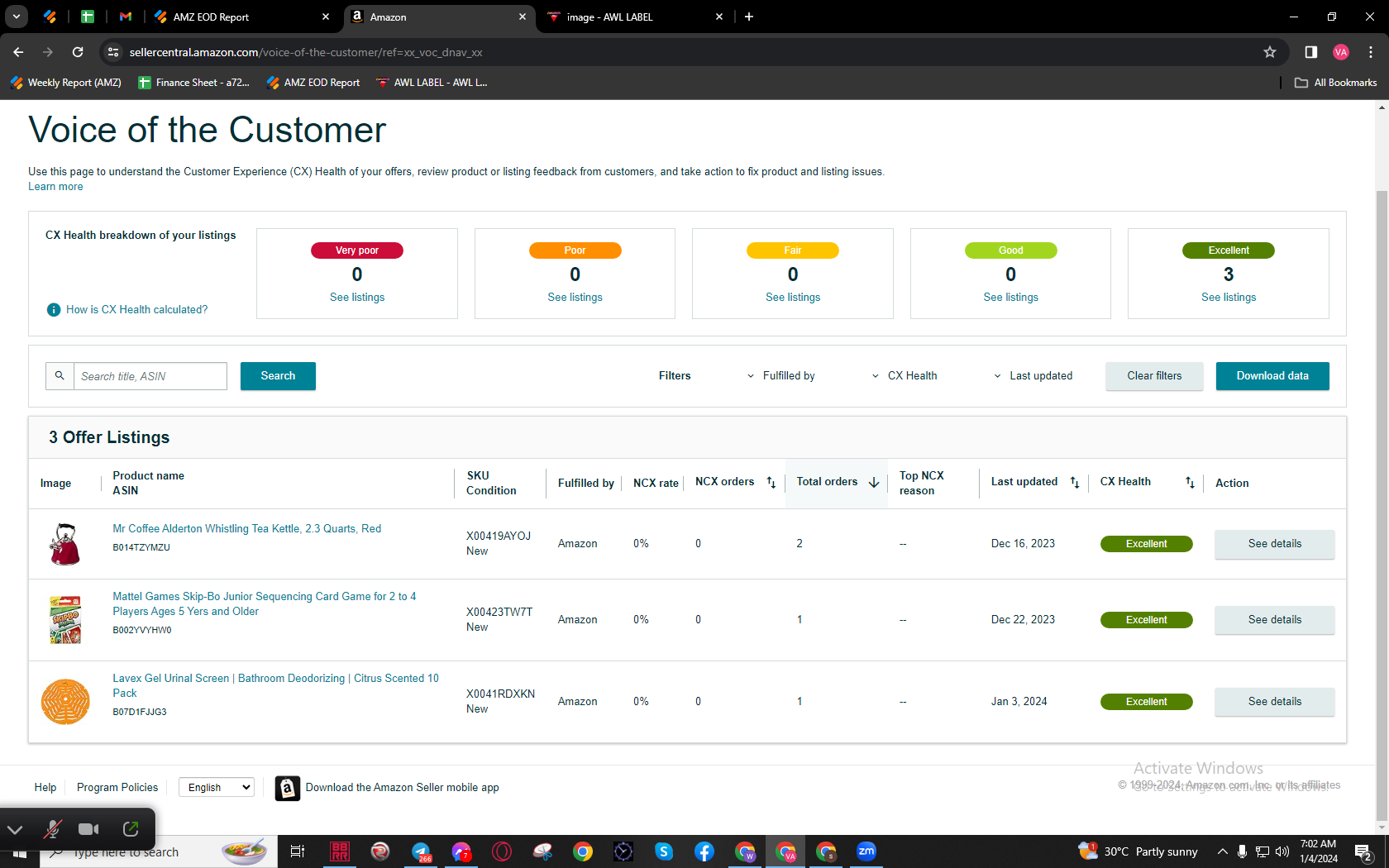Open Opera browser from the taskbar
1389x868 pixels.
[502, 851]
